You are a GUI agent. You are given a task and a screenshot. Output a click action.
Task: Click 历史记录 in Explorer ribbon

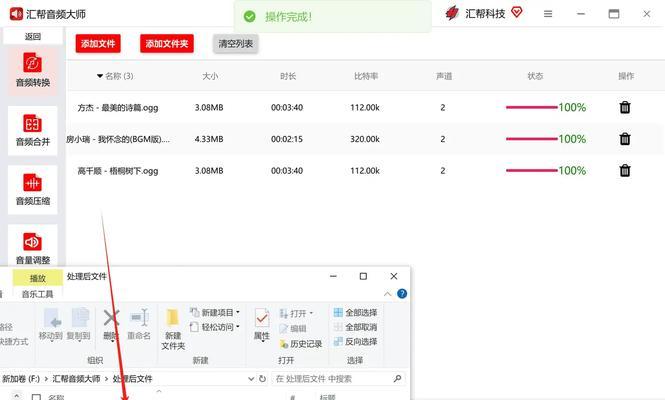click(x=301, y=344)
